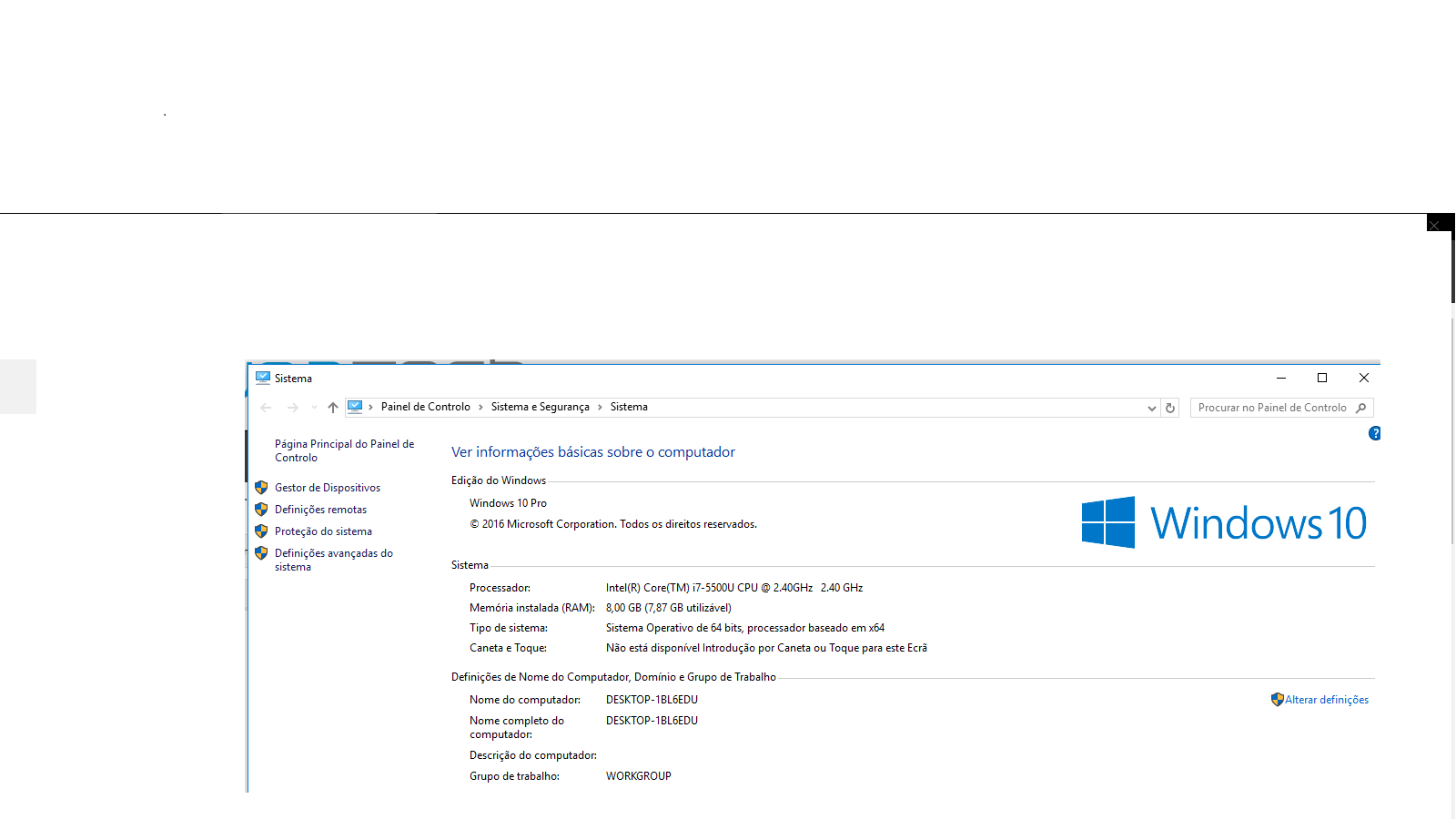Viewport: 1456px width, 819px height.
Task: Open Gestor de Dispositivos
Action: (328, 488)
